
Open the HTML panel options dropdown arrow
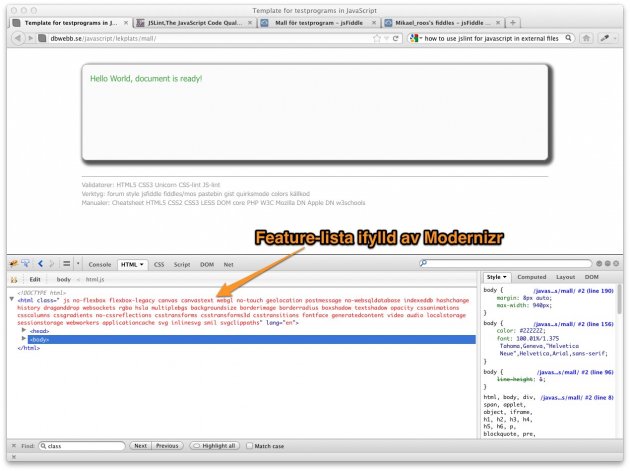click(142, 264)
